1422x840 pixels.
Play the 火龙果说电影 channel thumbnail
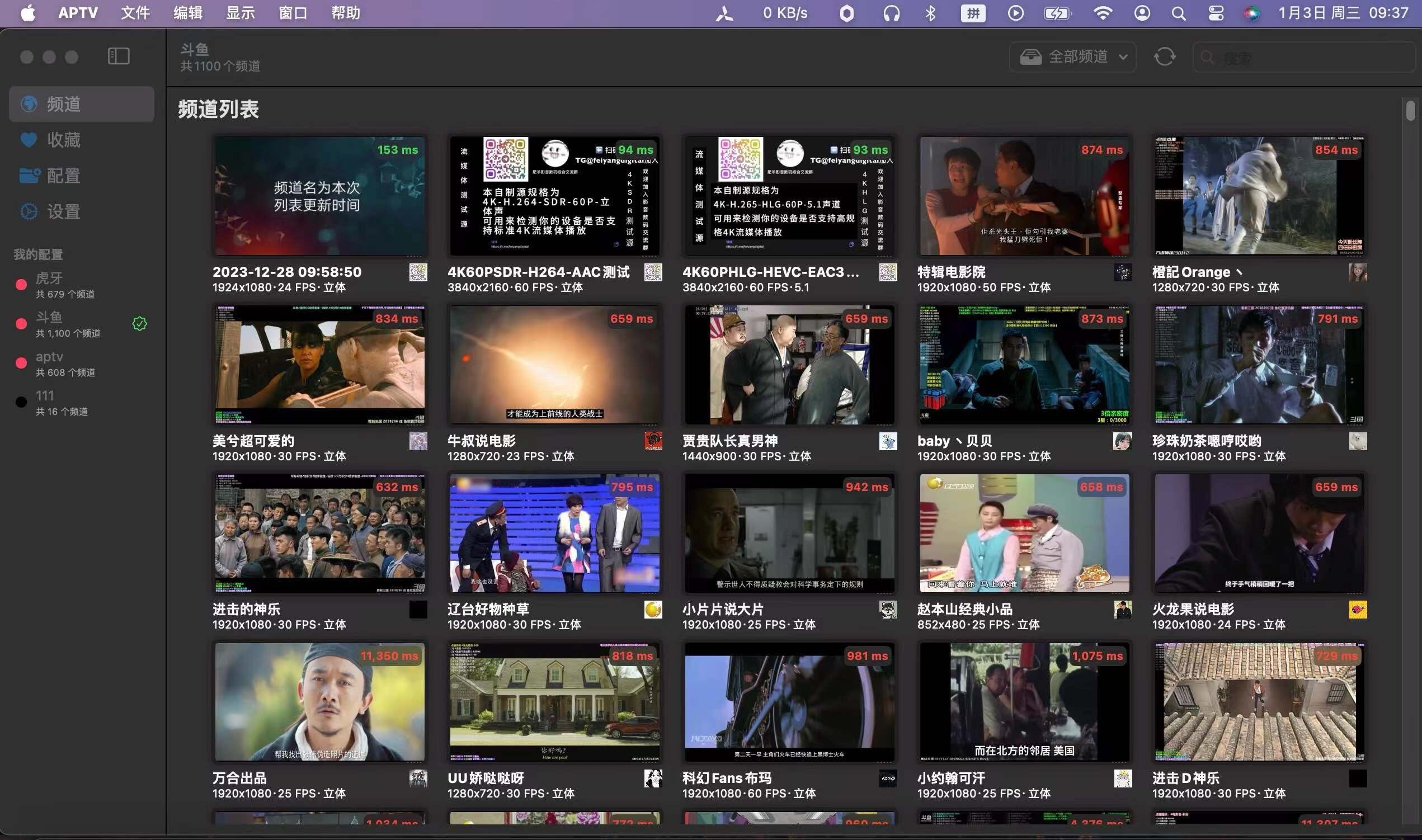coord(1260,533)
